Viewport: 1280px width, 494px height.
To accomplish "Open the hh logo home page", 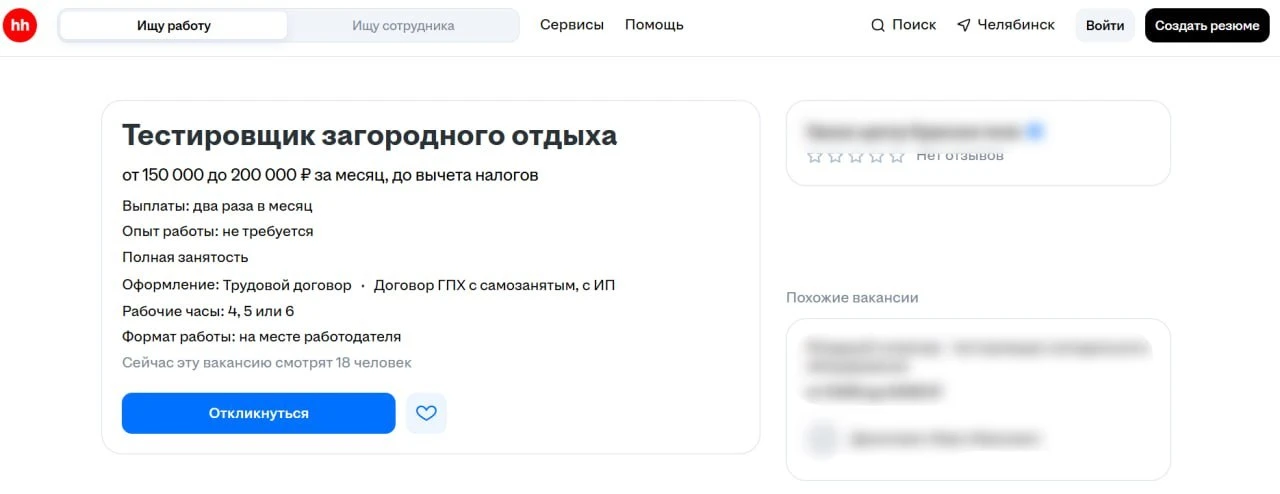I will (x=20, y=25).
